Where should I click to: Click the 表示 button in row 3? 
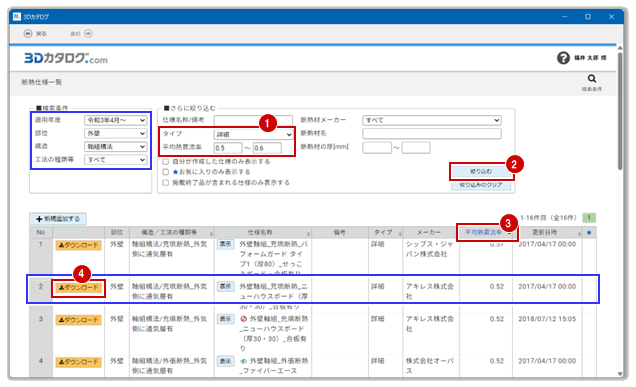(226, 319)
